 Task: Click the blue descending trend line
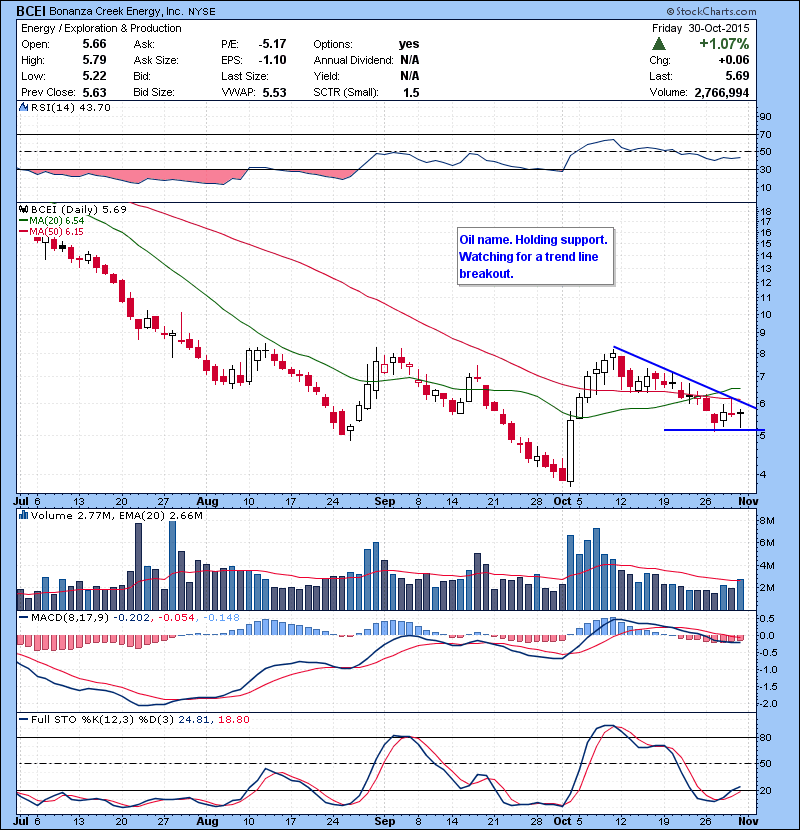click(x=685, y=377)
